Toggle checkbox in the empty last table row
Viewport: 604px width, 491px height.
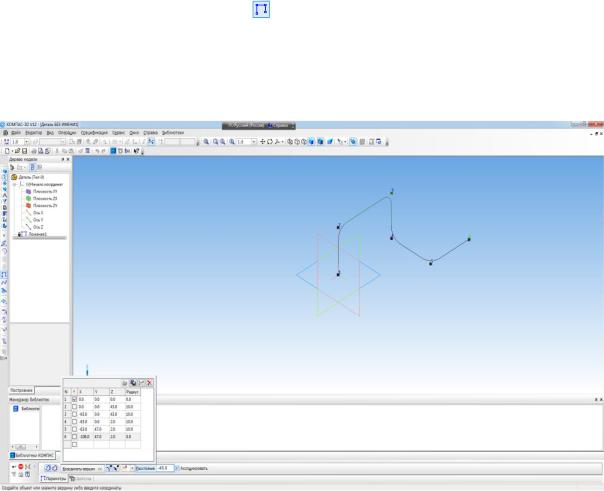coord(74,444)
